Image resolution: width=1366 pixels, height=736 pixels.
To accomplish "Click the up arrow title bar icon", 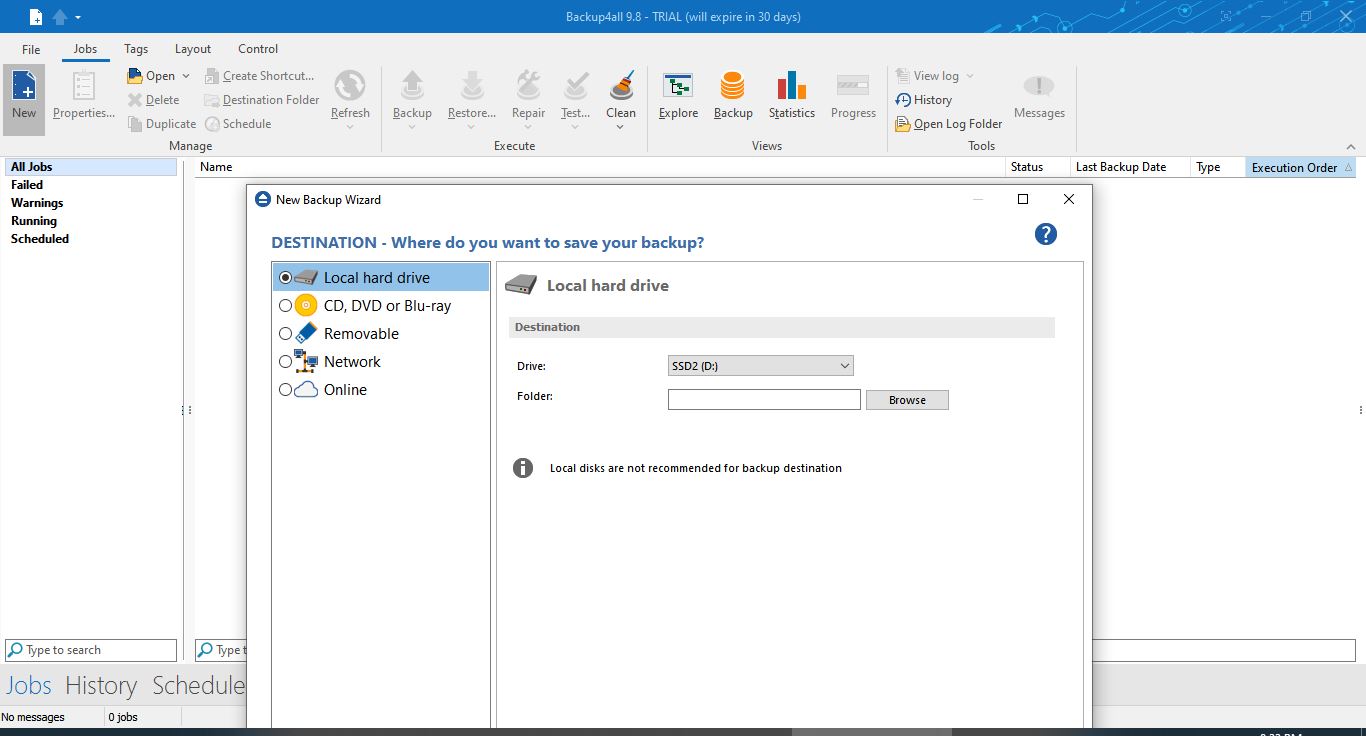I will (60, 17).
